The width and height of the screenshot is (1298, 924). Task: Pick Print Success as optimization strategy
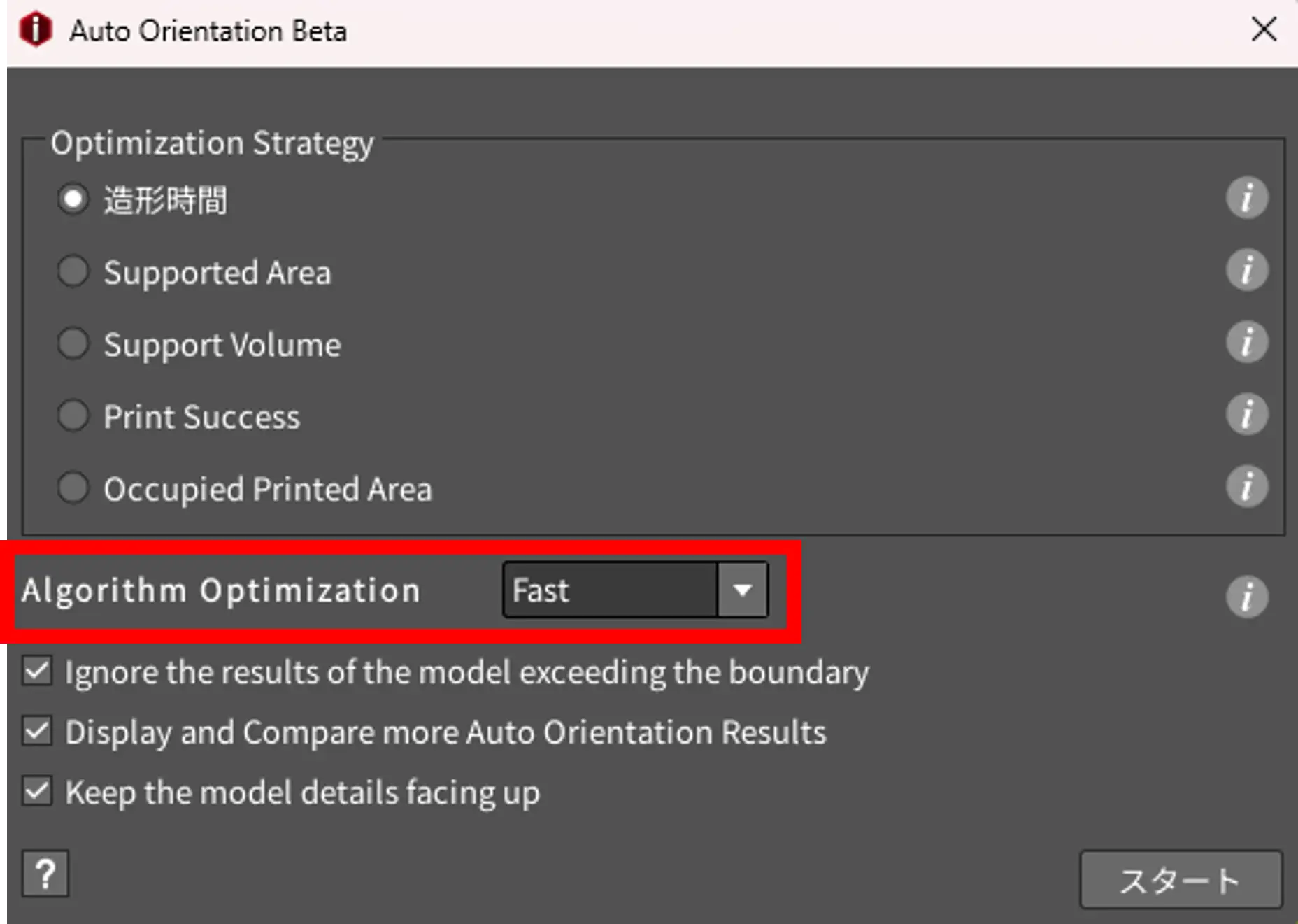pos(73,415)
